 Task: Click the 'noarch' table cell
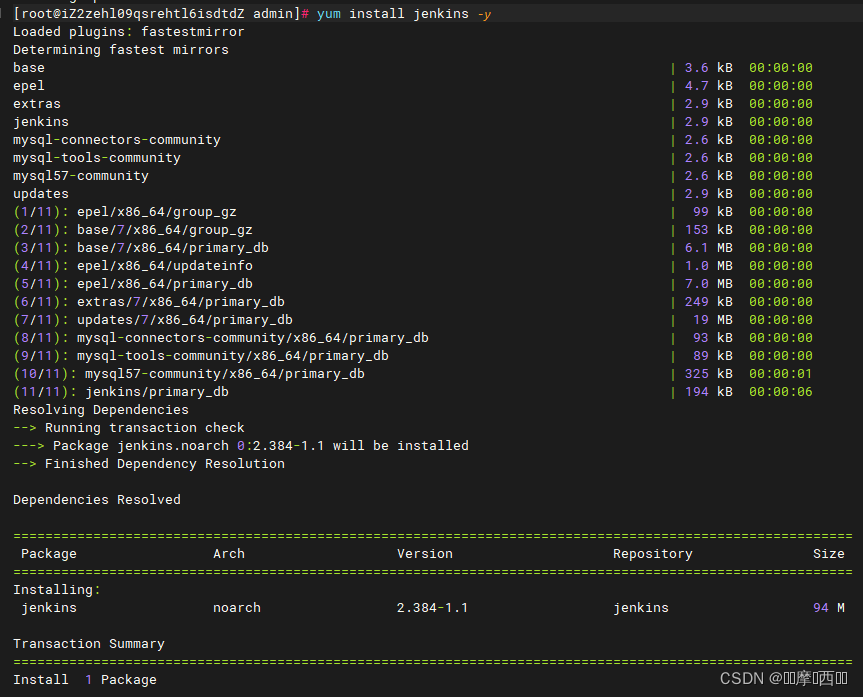tap(237, 608)
